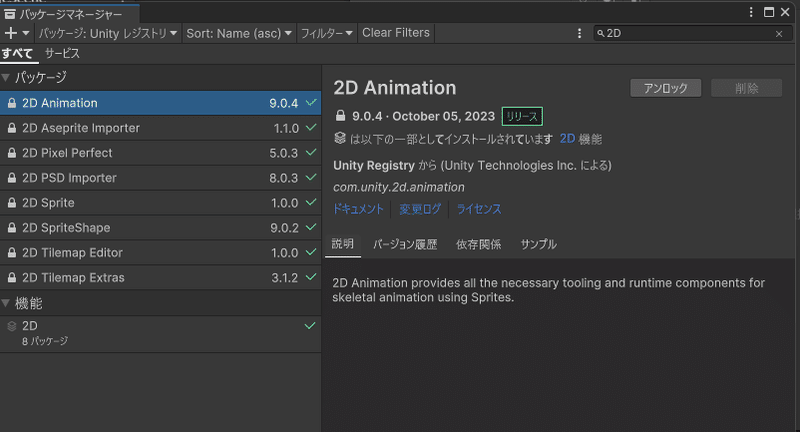
Task: Click the installed checkmark for 2D PSD Importer
Action: [311, 177]
